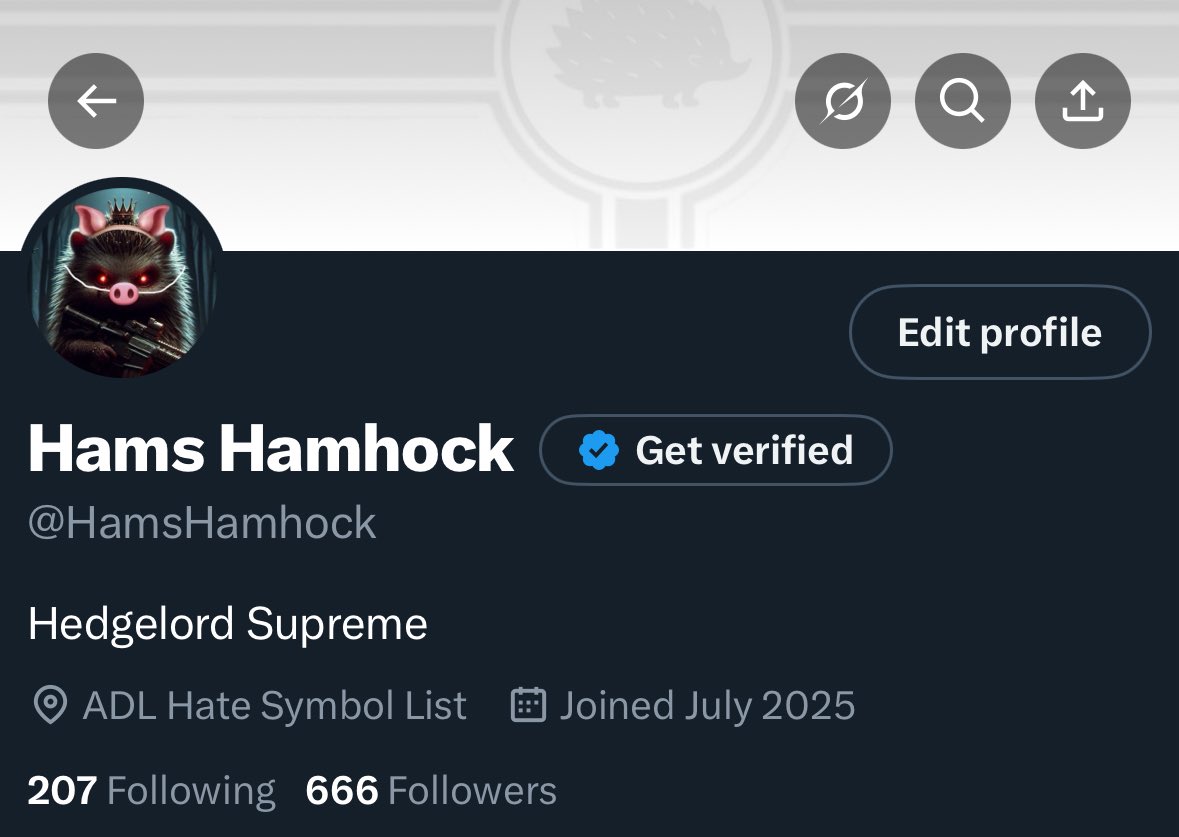The height and width of the screenshot is (837, 1179).
Task: Tap the Hams Hamhock display name
Action: point(271,449)
